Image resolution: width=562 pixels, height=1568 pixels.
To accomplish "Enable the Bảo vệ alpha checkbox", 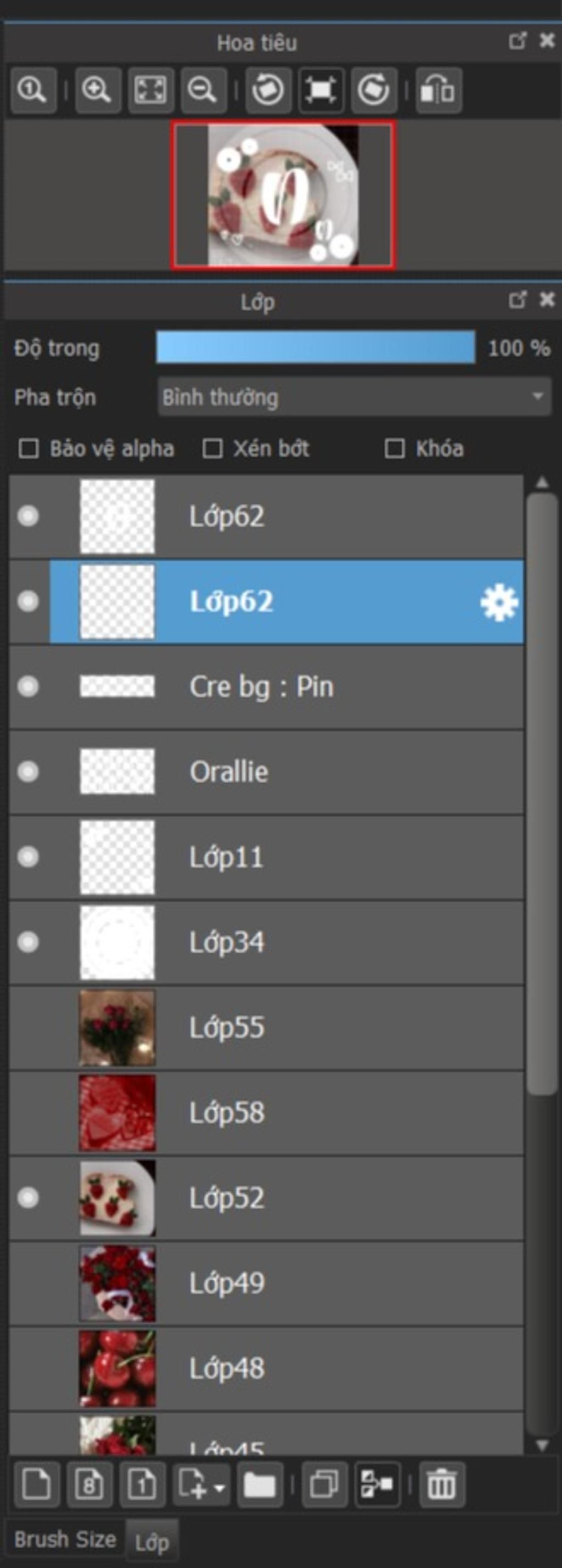I will [29, 449].
